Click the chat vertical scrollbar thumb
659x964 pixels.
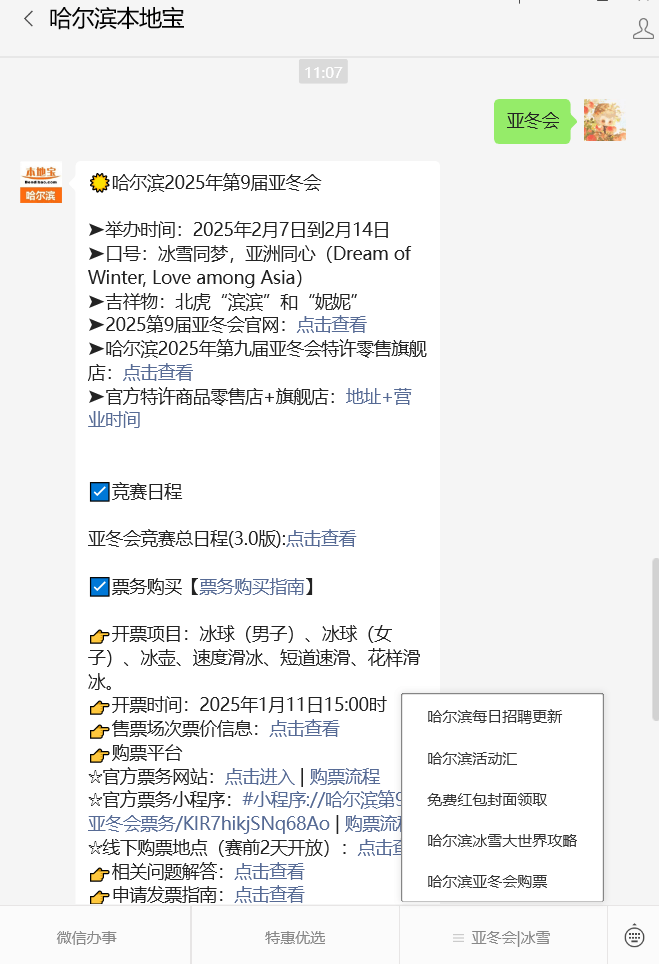(x=655, y=639)
